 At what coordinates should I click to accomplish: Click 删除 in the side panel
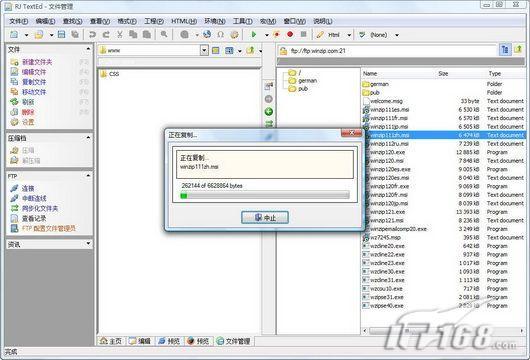point(28,112)
